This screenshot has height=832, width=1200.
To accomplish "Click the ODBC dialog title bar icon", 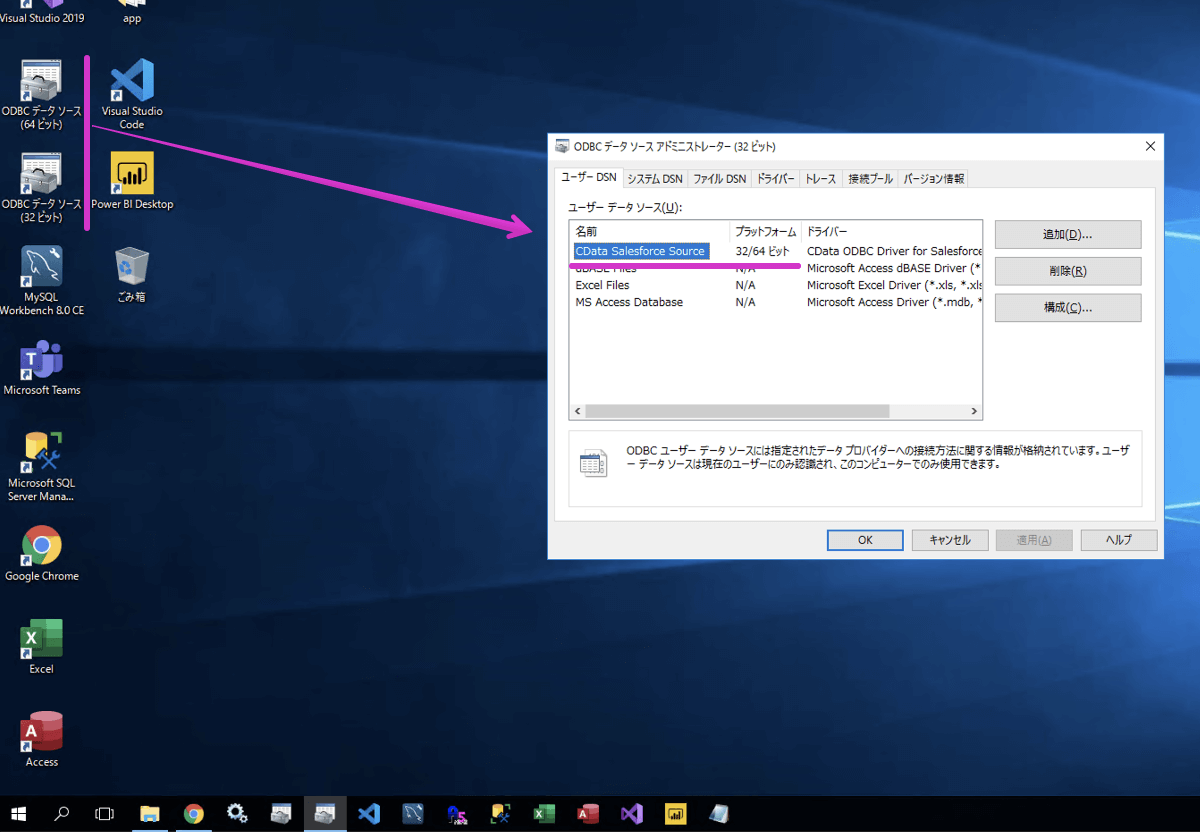I will [x=562, y=146].
